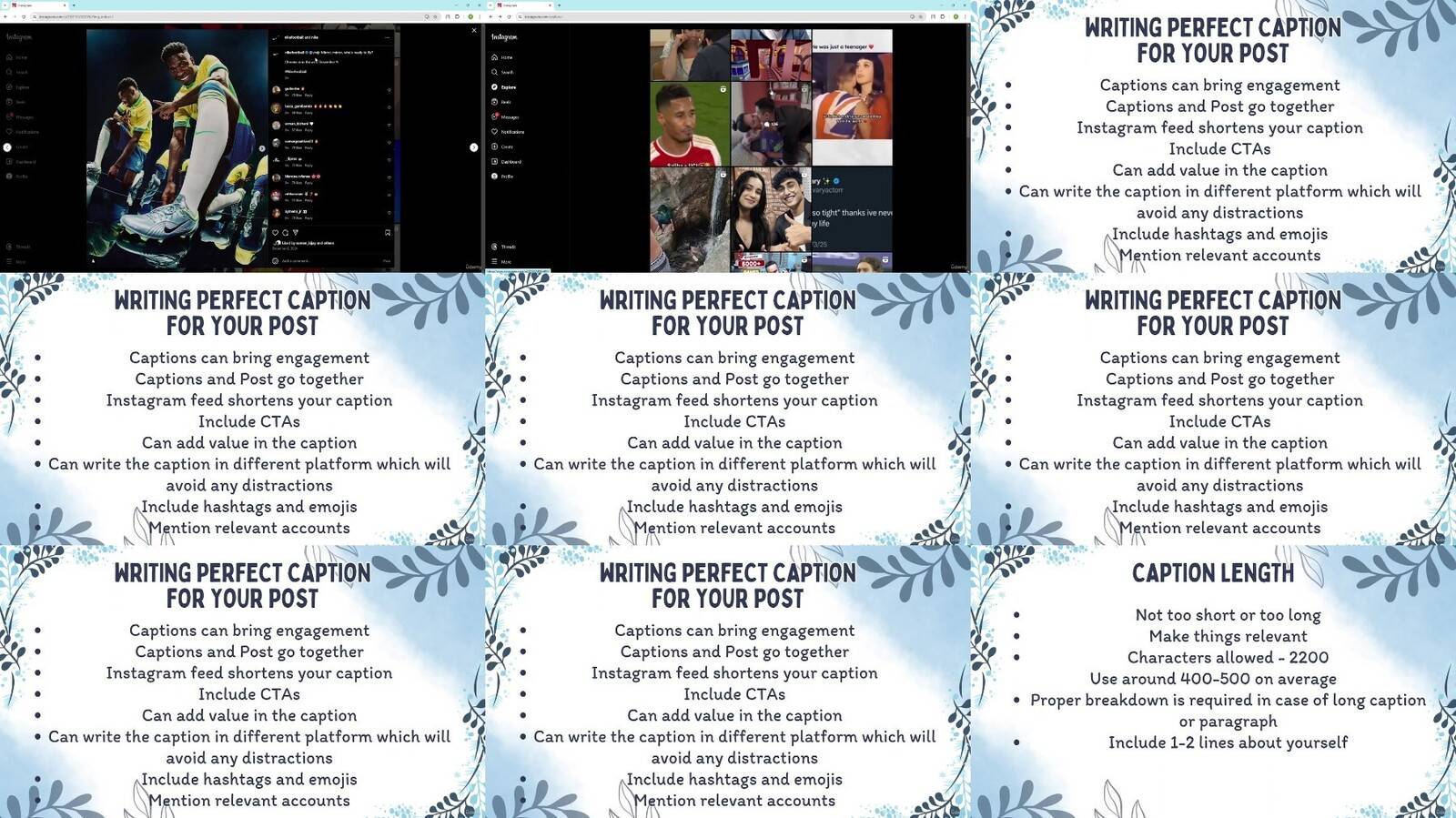Open Threads icon in Explore window sidebar
The image size is (1456, 818).
494,247
